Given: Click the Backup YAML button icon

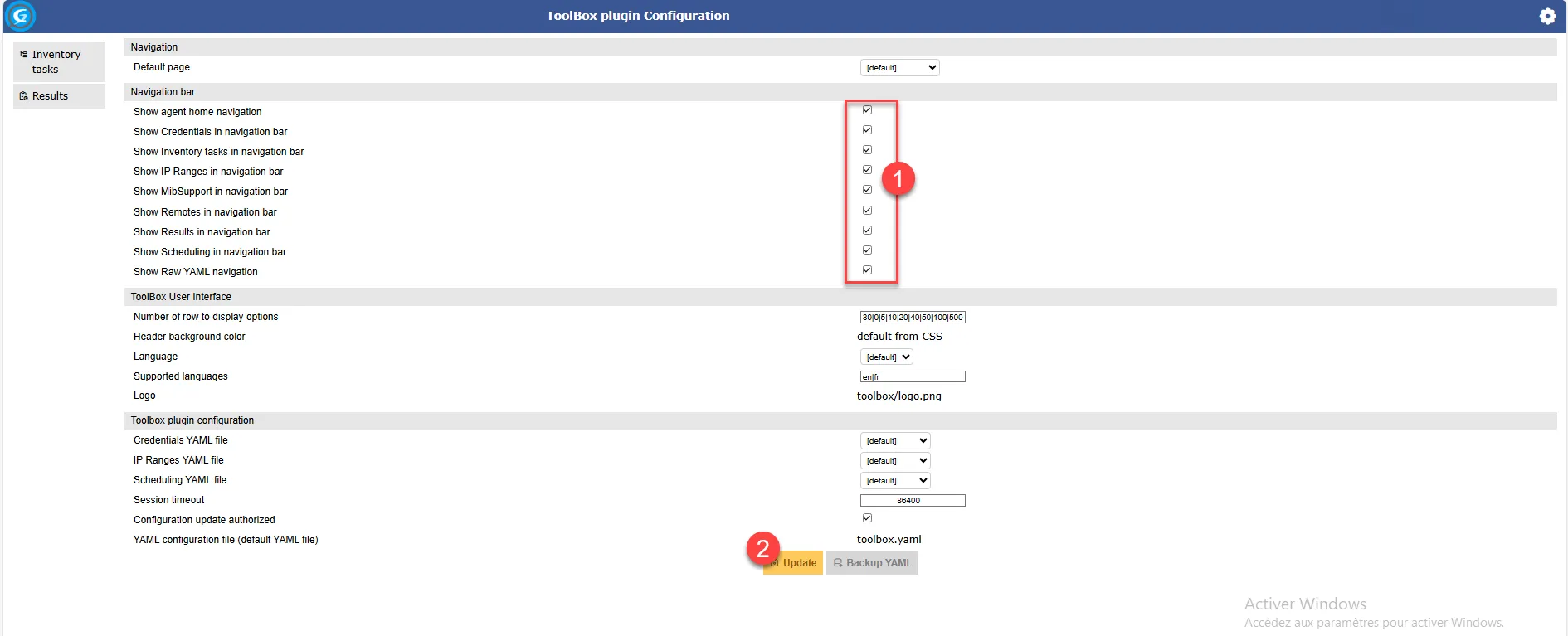Looking at the screenshot, I should click(837, 563).
